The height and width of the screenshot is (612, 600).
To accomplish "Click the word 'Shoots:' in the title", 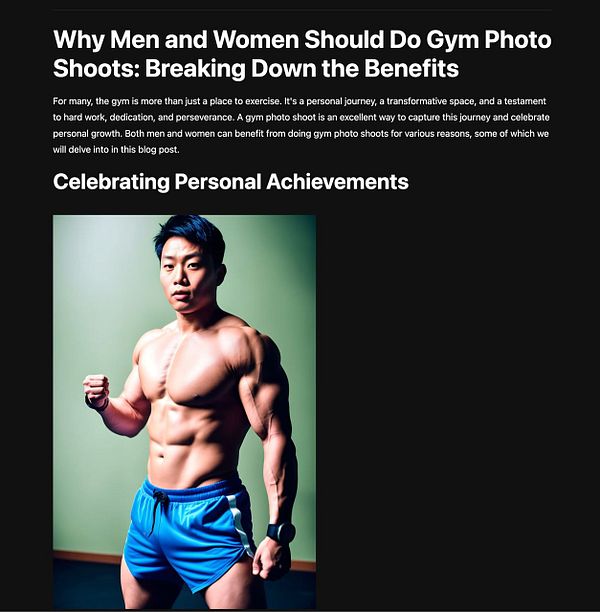I will point(96,68).
